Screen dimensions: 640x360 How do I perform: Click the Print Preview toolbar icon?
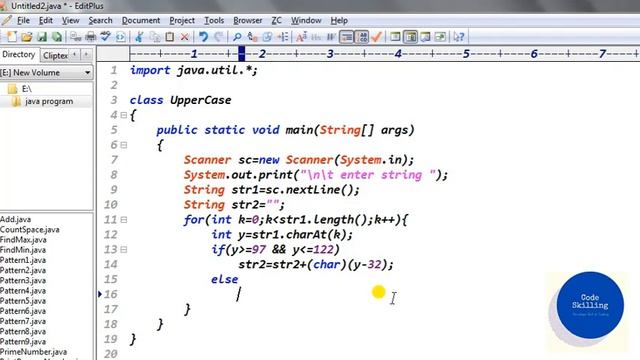[76, 37]
